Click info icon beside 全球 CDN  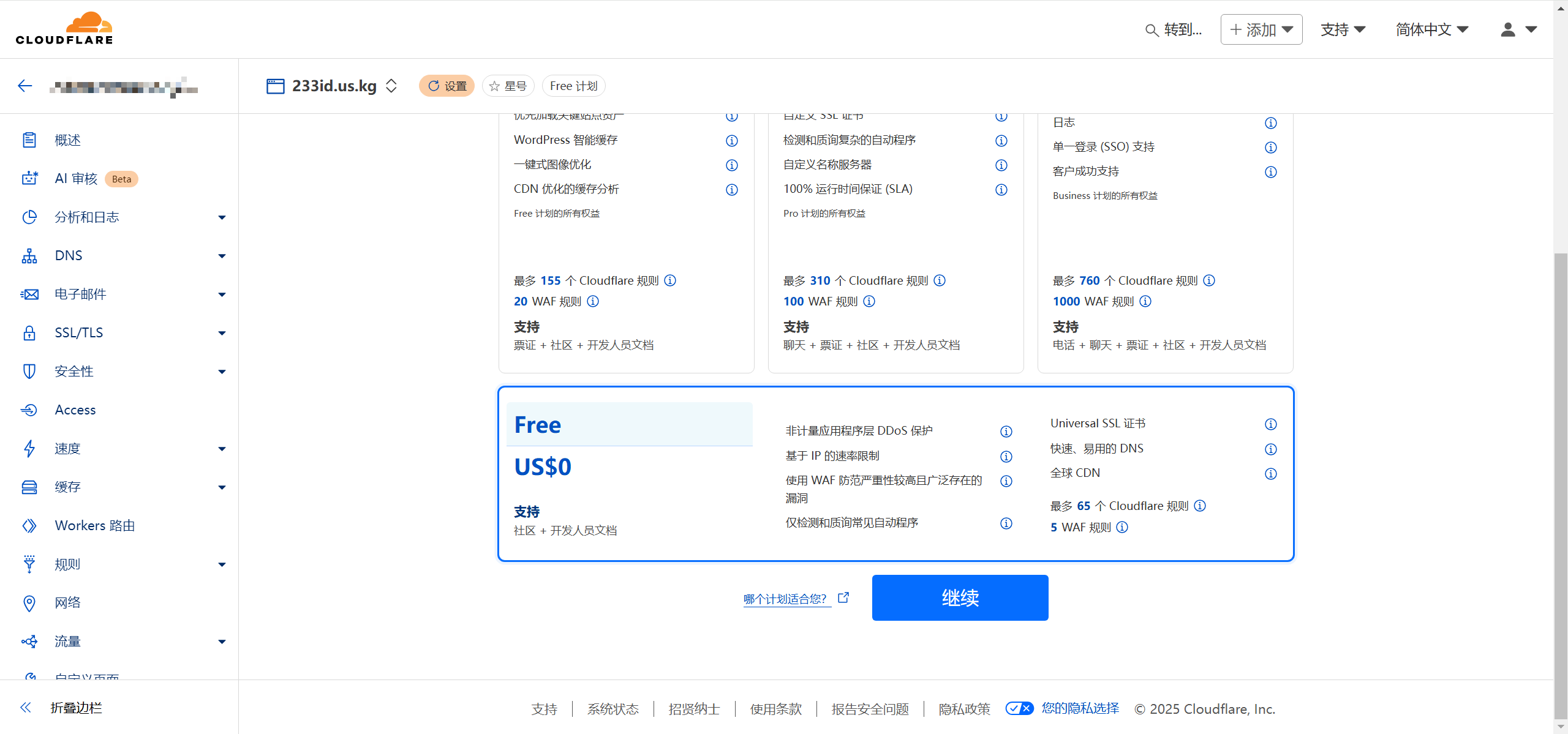pos(1271,474)
